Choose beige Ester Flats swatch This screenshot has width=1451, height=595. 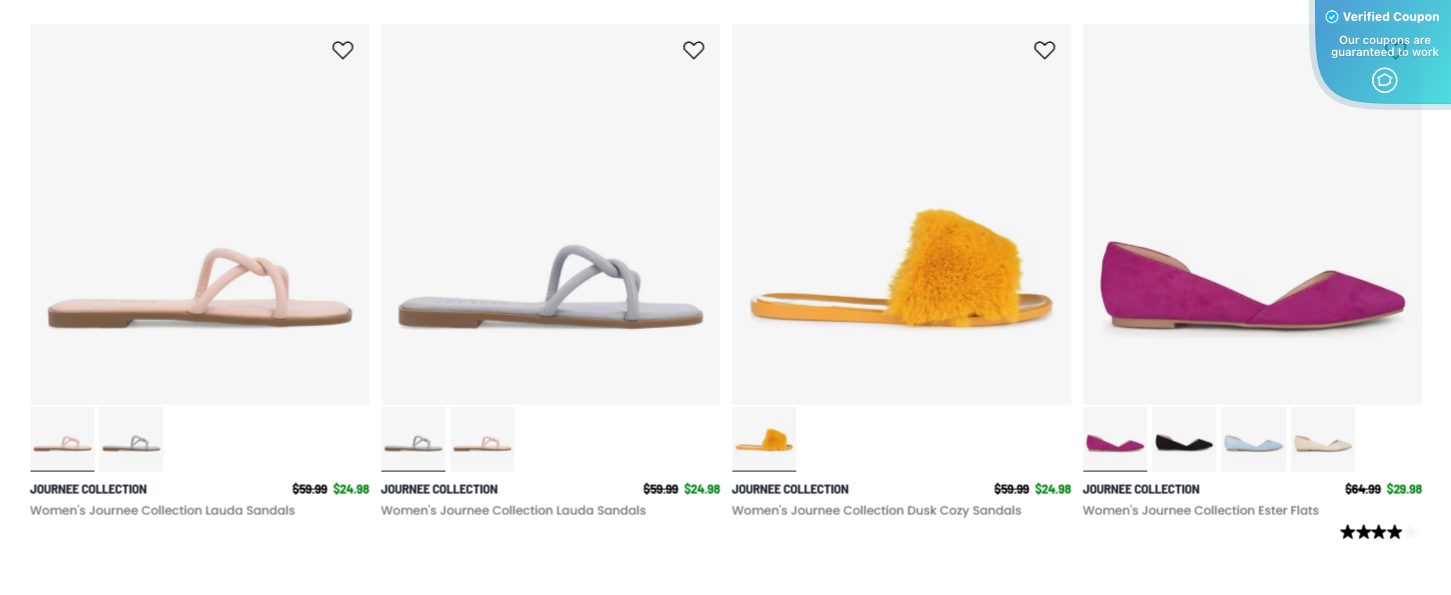[1323, 440]
